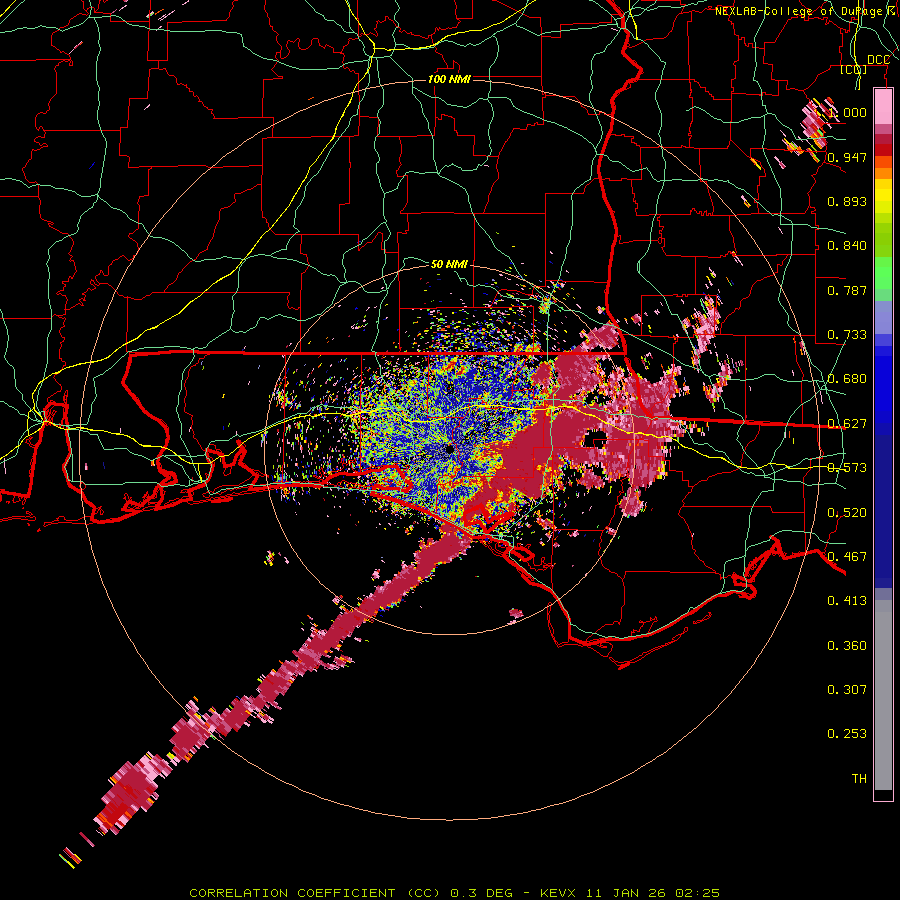Viewport: 900px width, 900px height.
Task: Click the 0.253 scale value
Action: click(x=847, y=734)
